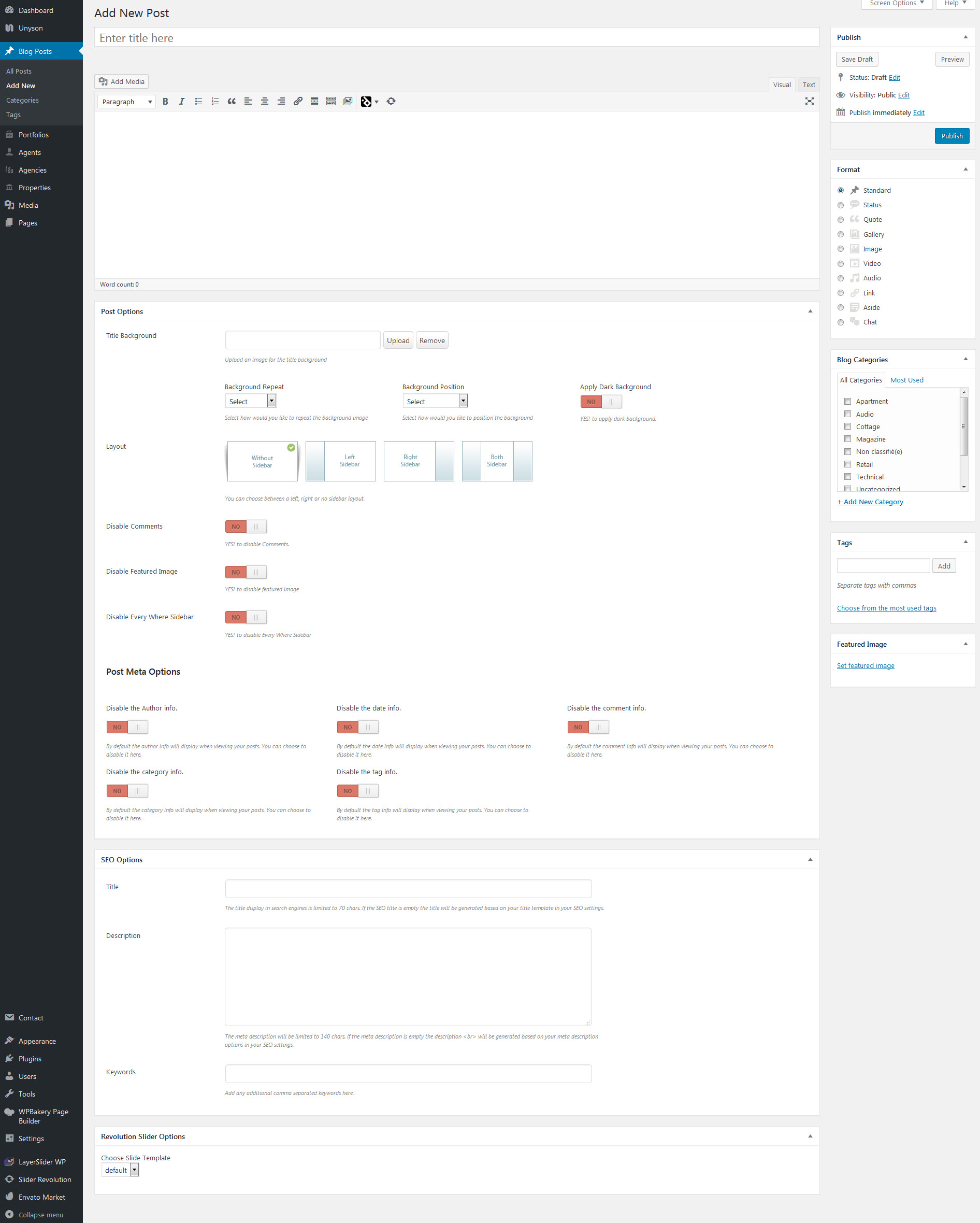Open the Add Media dialog
Image resolution: width=980 pixels, height=1223 pixels.
coord(121,81)
